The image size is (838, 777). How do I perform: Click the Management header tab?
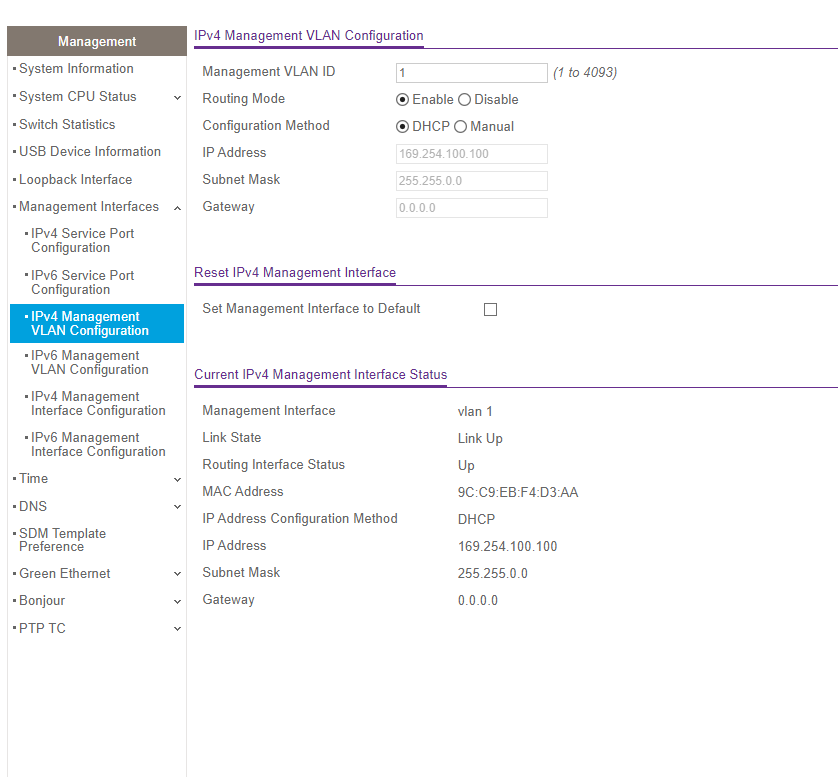pos(97,41)
